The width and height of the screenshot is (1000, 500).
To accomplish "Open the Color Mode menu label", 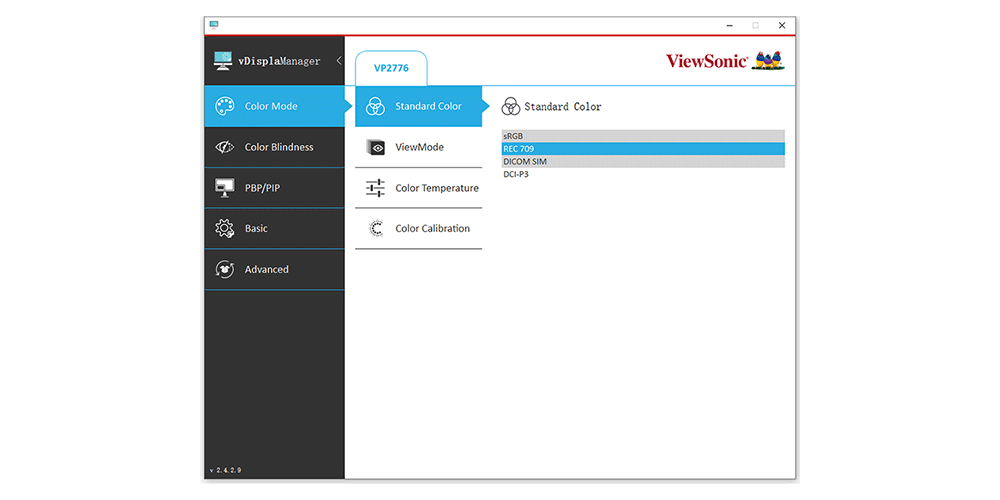I will tap(271, 107).
